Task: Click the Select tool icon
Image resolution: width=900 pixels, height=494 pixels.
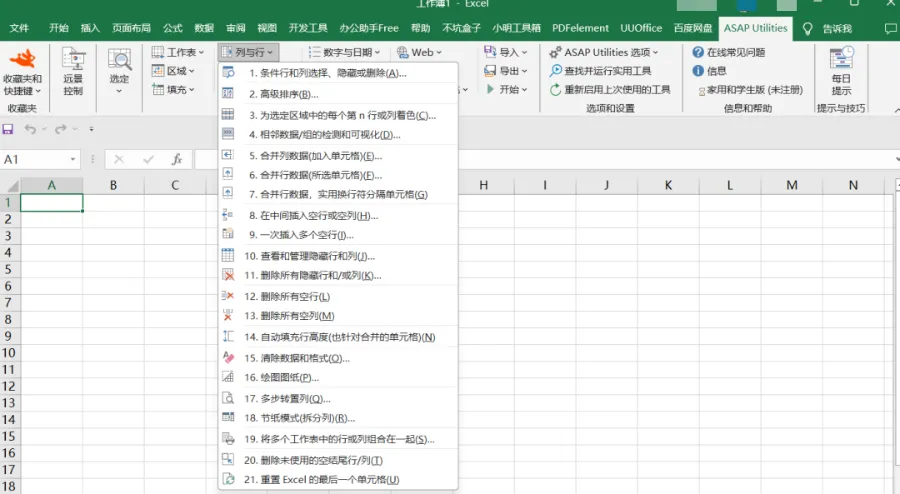Action: point(120,62)
